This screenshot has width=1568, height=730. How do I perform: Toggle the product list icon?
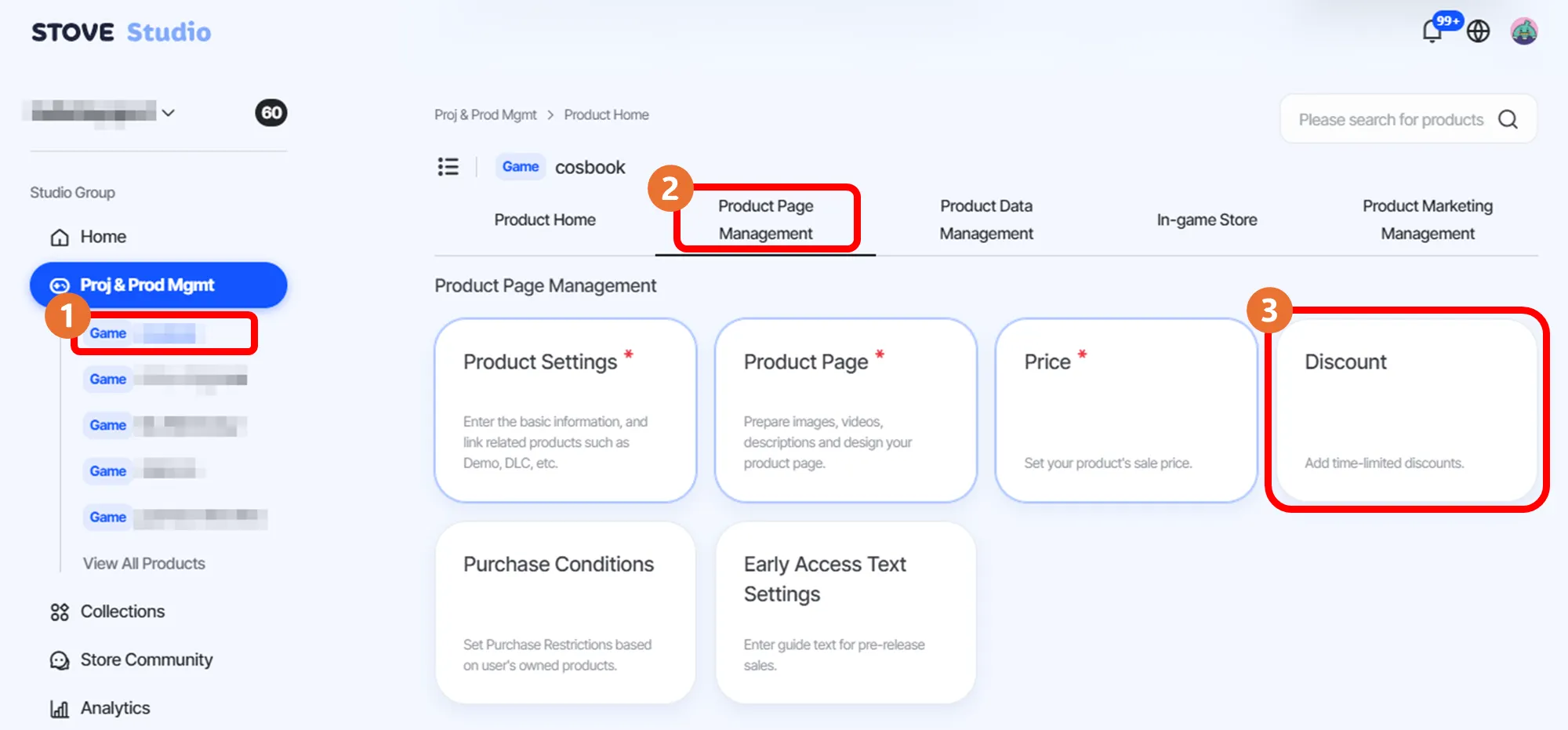pos(448,167)
